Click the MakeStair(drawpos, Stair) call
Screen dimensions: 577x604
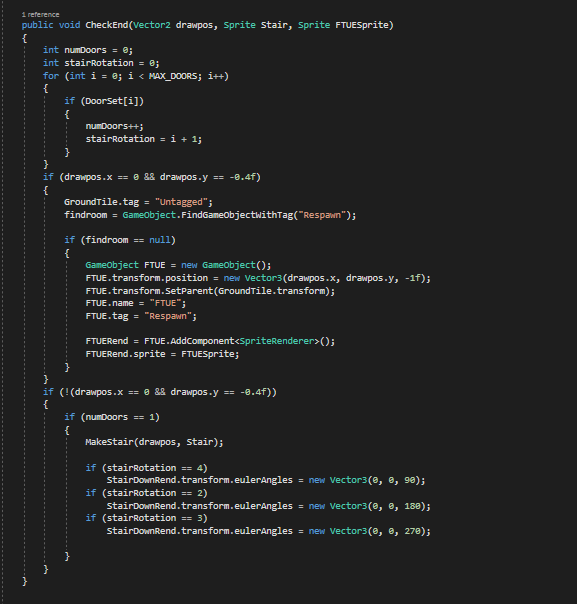(152, 442)
